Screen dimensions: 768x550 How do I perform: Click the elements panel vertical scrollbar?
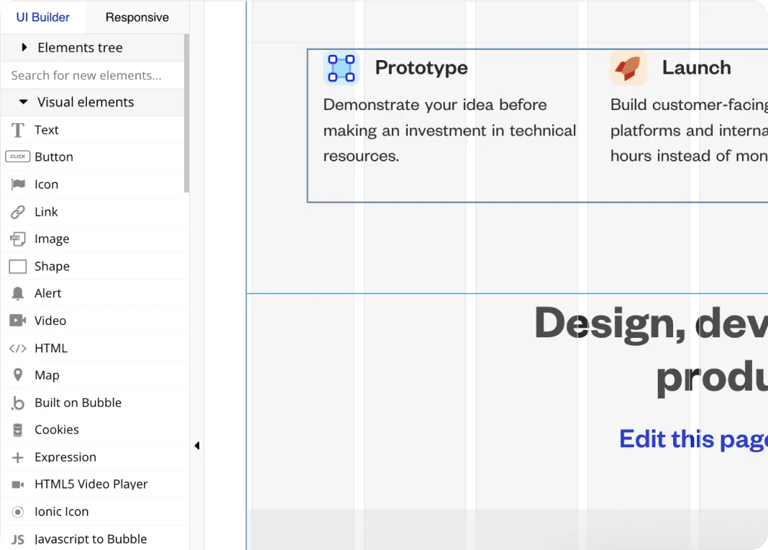(x=186, y=114)
